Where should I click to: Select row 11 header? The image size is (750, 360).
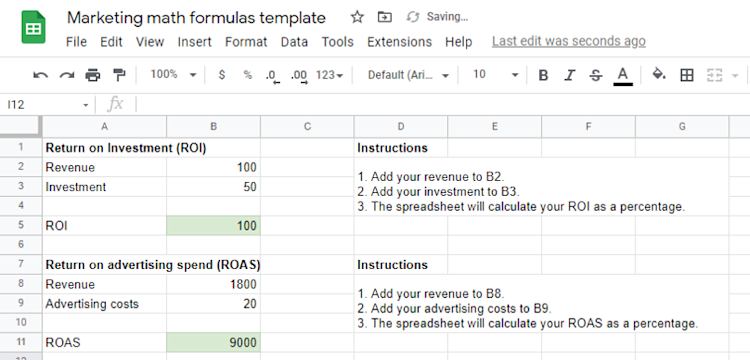pyautogui.click(x=21, y=342)
